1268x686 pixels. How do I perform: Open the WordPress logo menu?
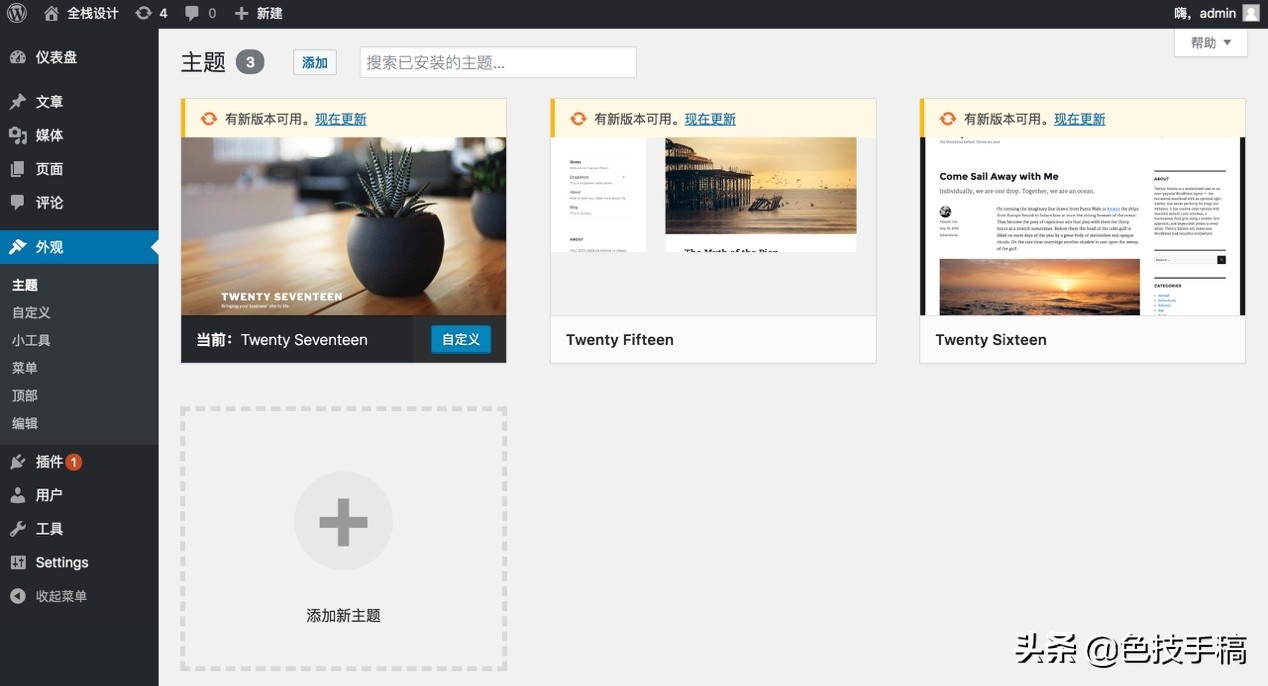[17, 13]
